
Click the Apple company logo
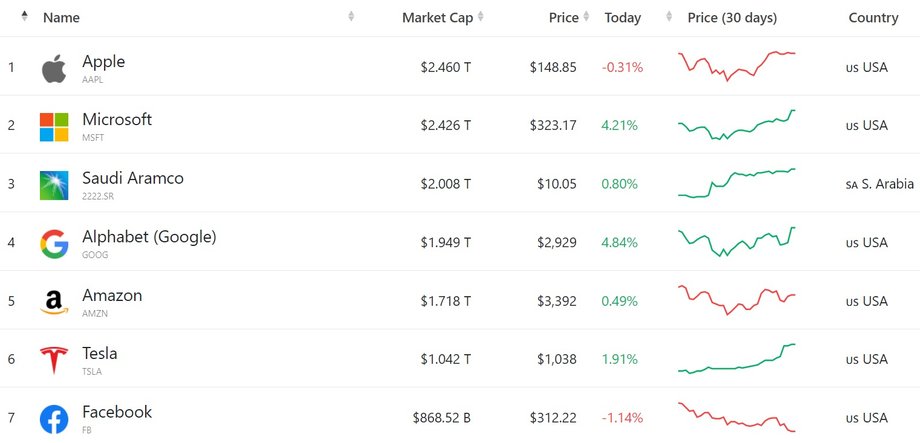click(x=53, y=69)
